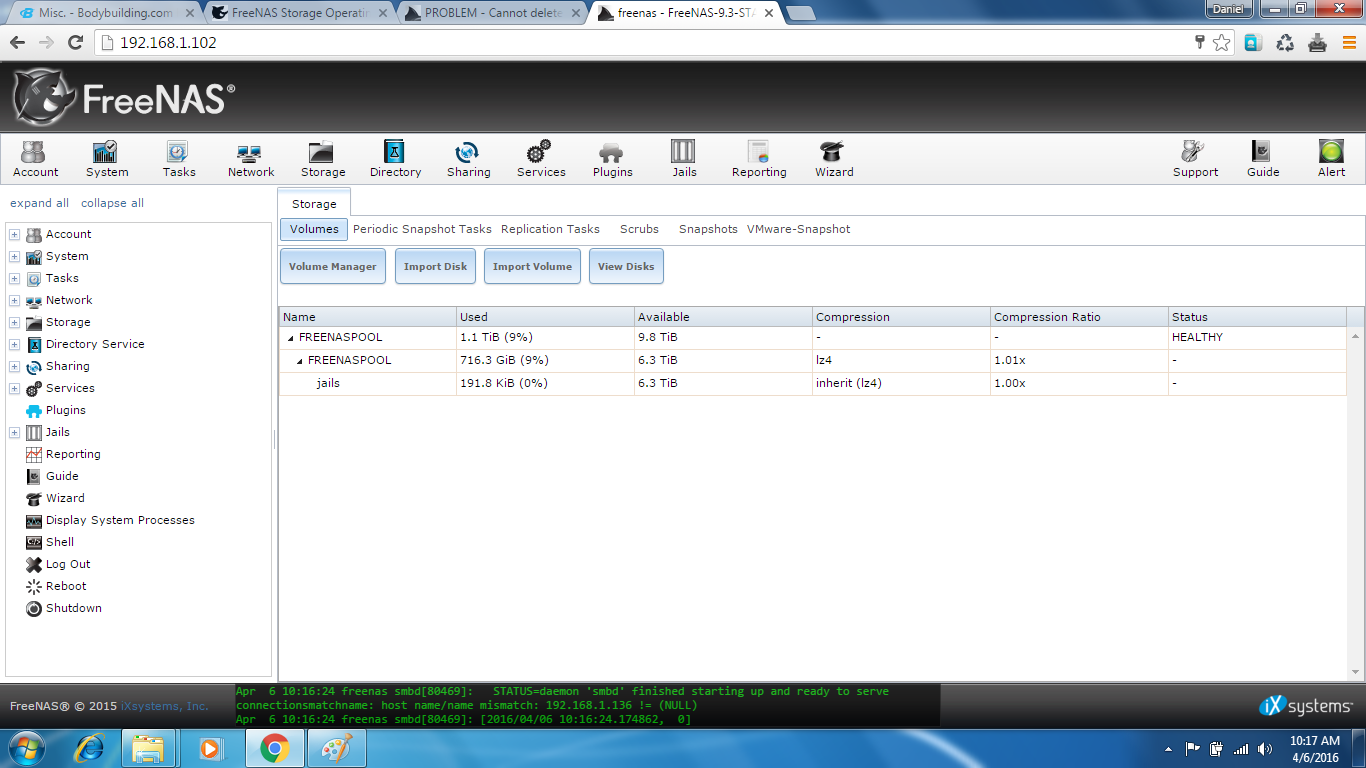The image size is (1366, 768).
Task: Collapse the FREENASPOOL dataset with lz4
Action: (300, 361)
